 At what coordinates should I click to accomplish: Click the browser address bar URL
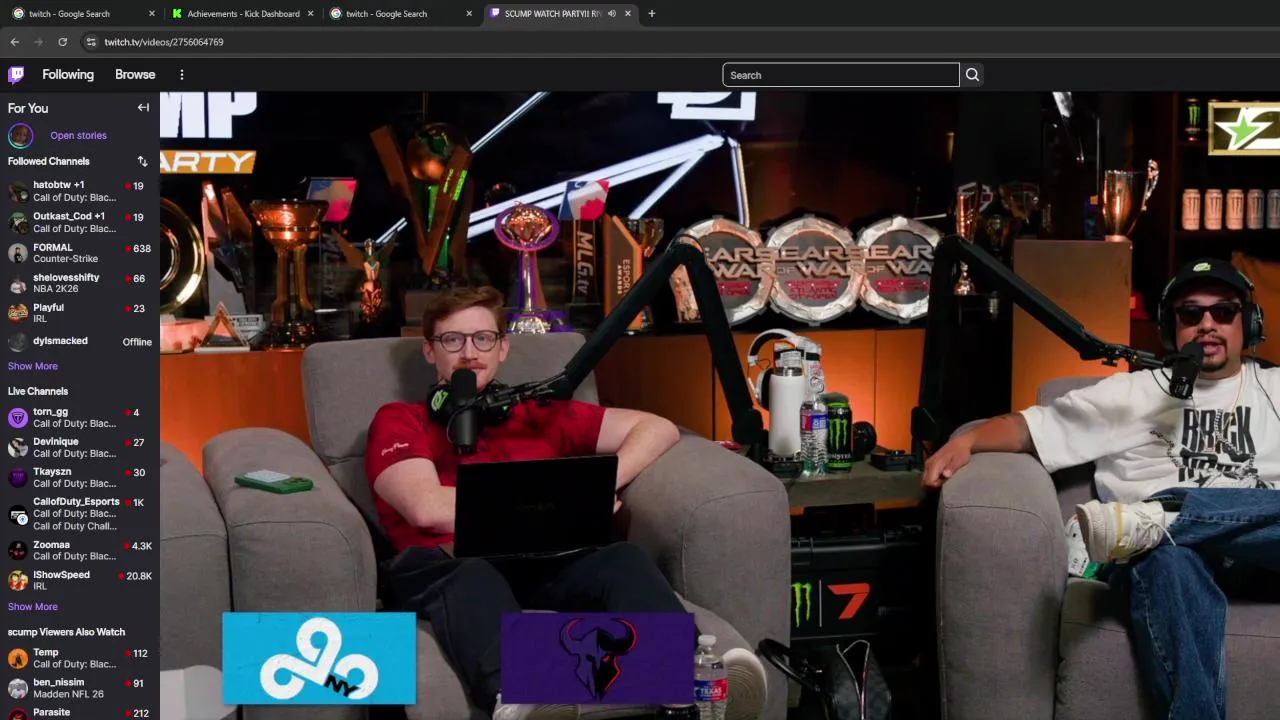click(x=164, y=42)
